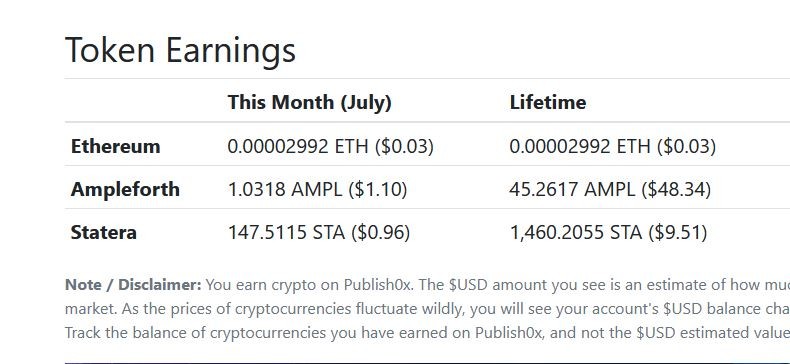Click the Note / Disclaimer bold label
The width and height of the screenshot is (790, 364).
pos(133,285)
